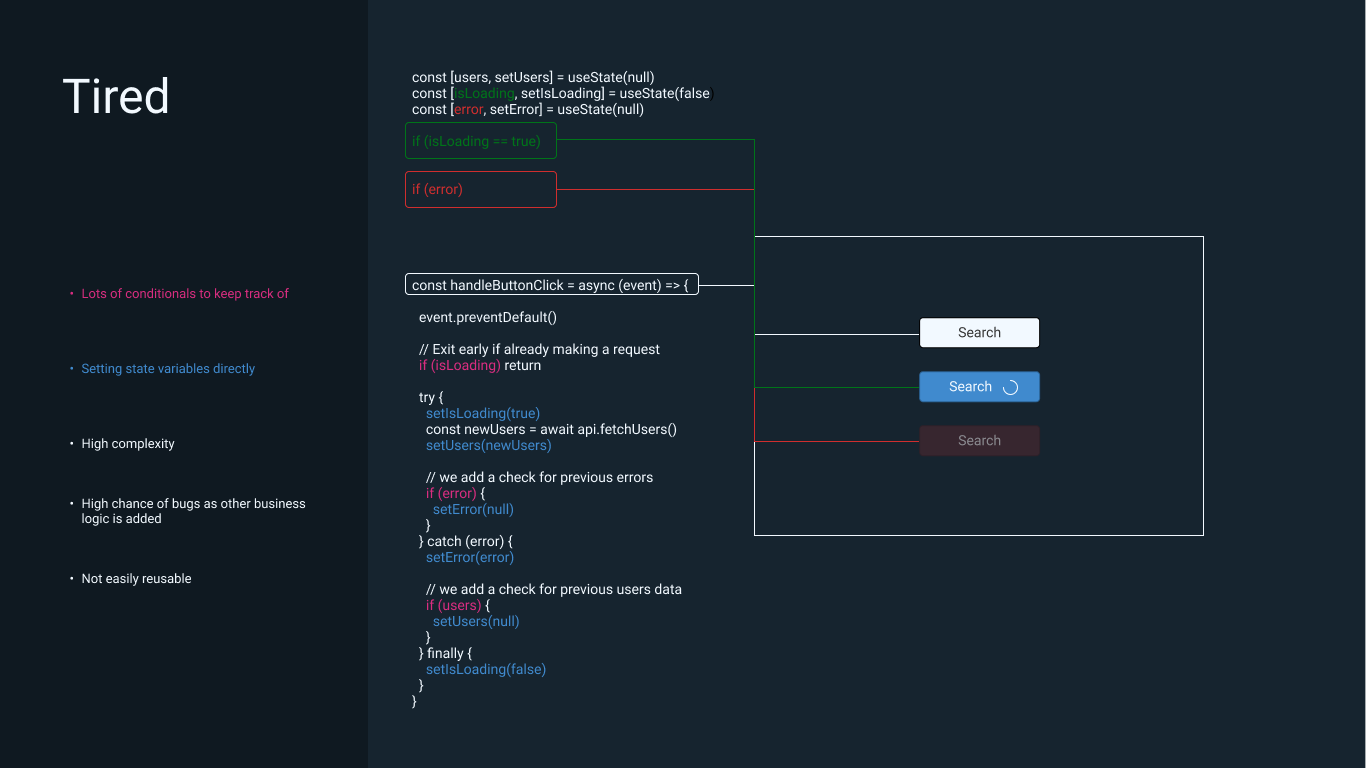Click the blue Search button showing loading

[979, 387]
